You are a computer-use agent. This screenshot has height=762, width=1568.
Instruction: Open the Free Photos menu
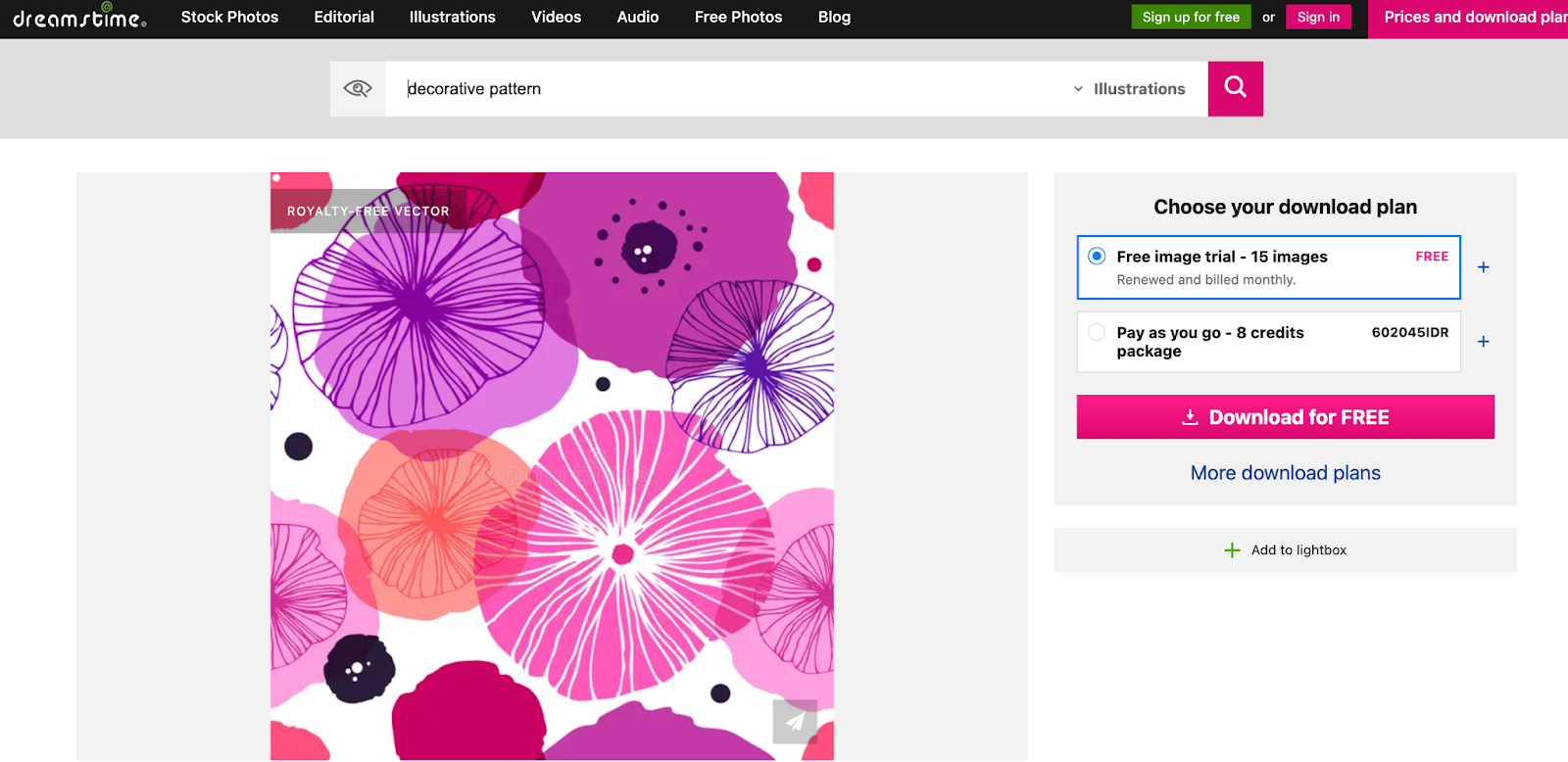(738, 17)
